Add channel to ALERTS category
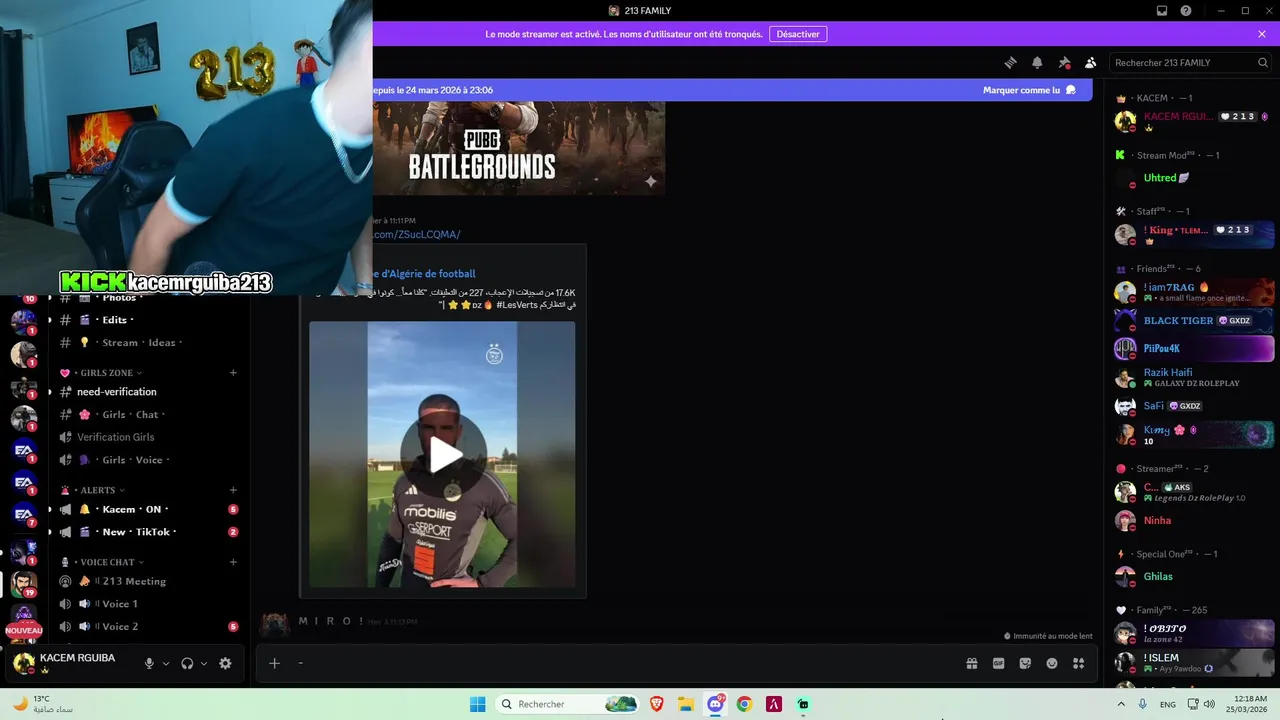 (x=233, y=490)
